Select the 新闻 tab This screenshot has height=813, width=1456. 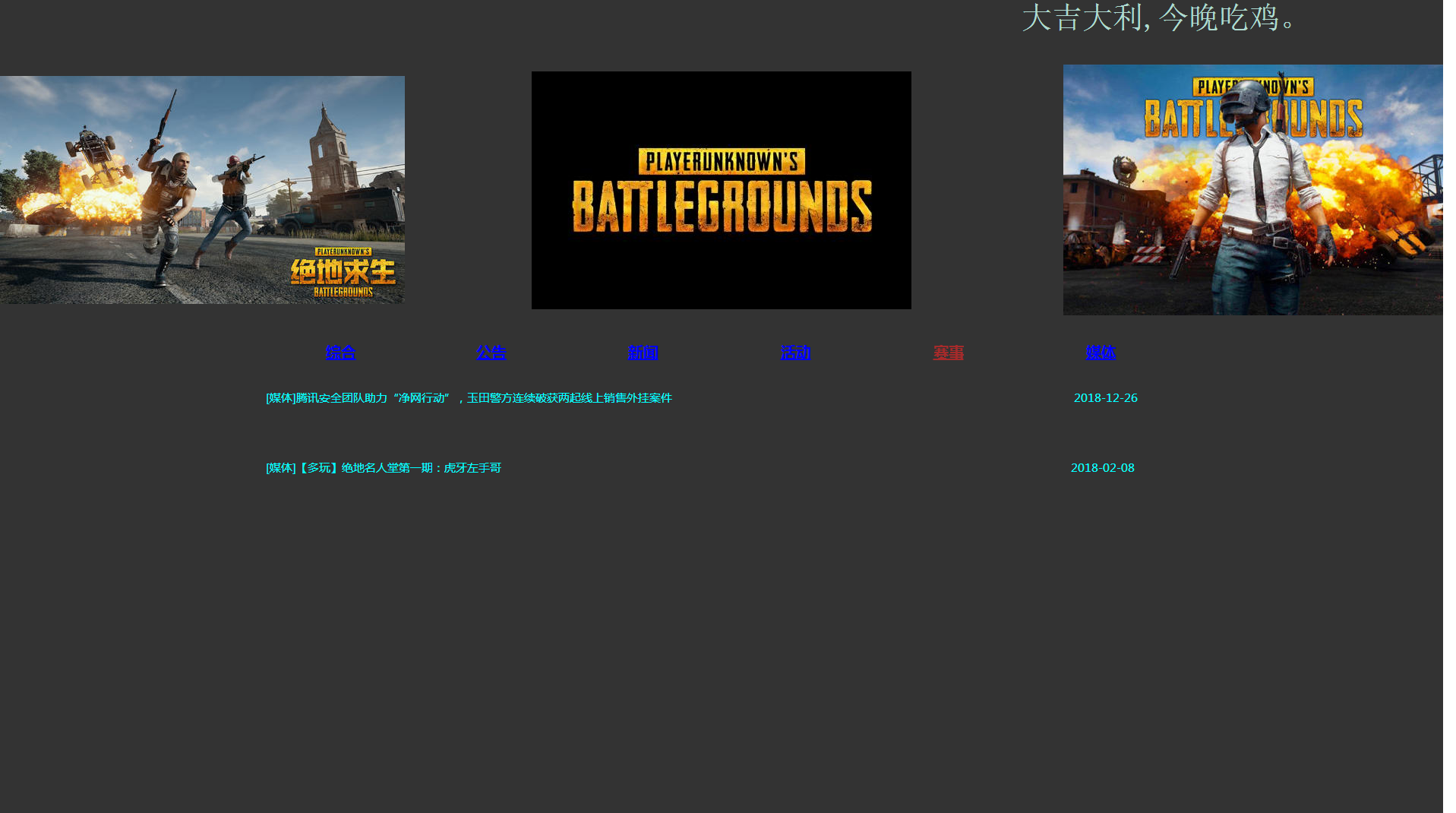click(643, 353)
